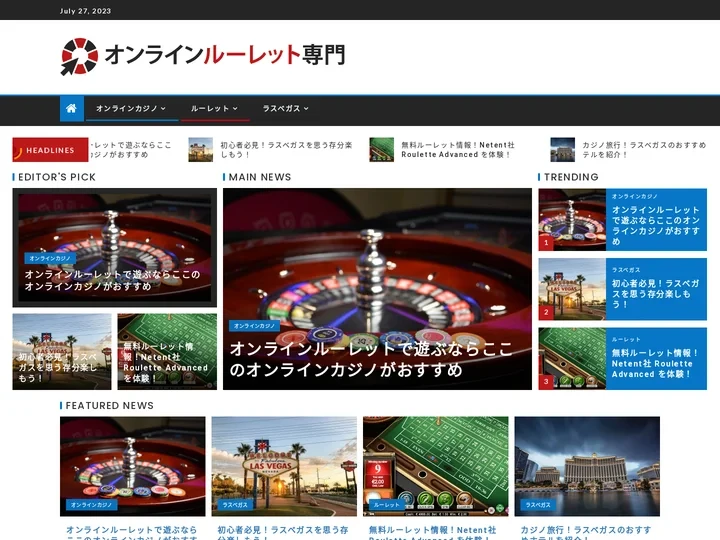Viewport: 720px width, 540px height.
Task: Open Featured title 初心者必見！ラスベガスを思う存
Action: (x=283, y=533)
